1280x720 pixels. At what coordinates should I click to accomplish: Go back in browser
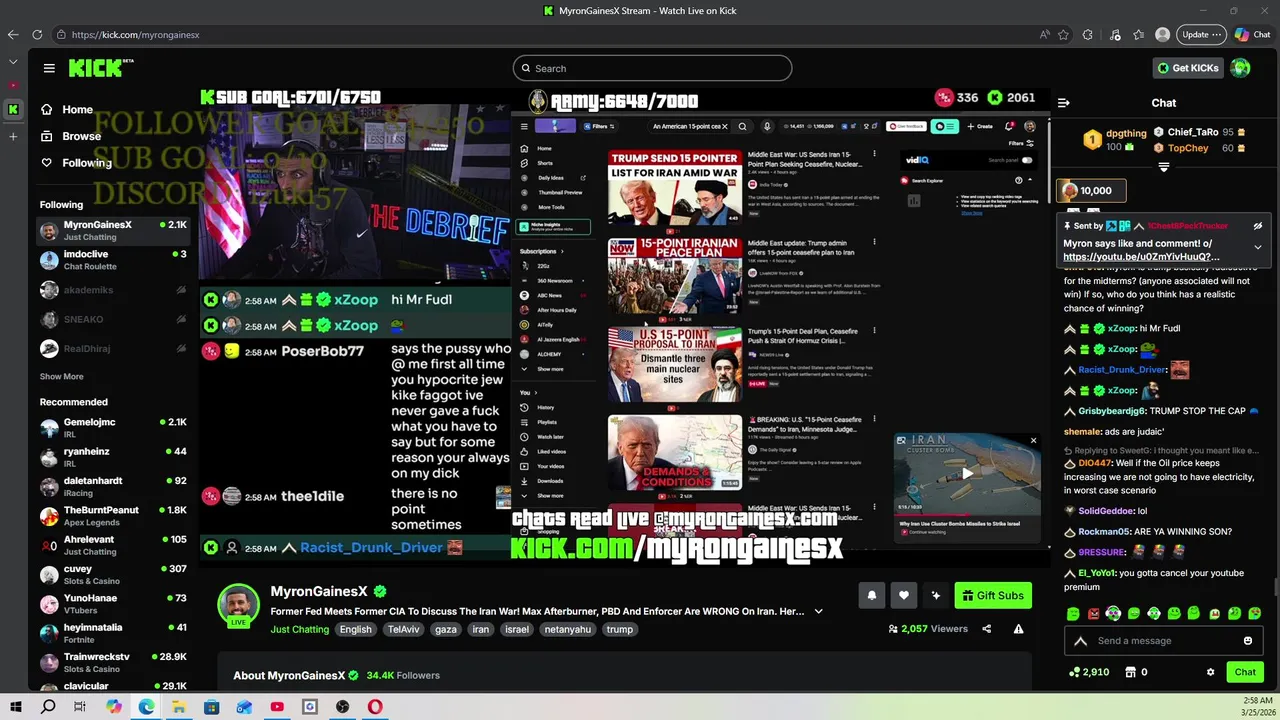pyautogui.click(x=13, y=34)
